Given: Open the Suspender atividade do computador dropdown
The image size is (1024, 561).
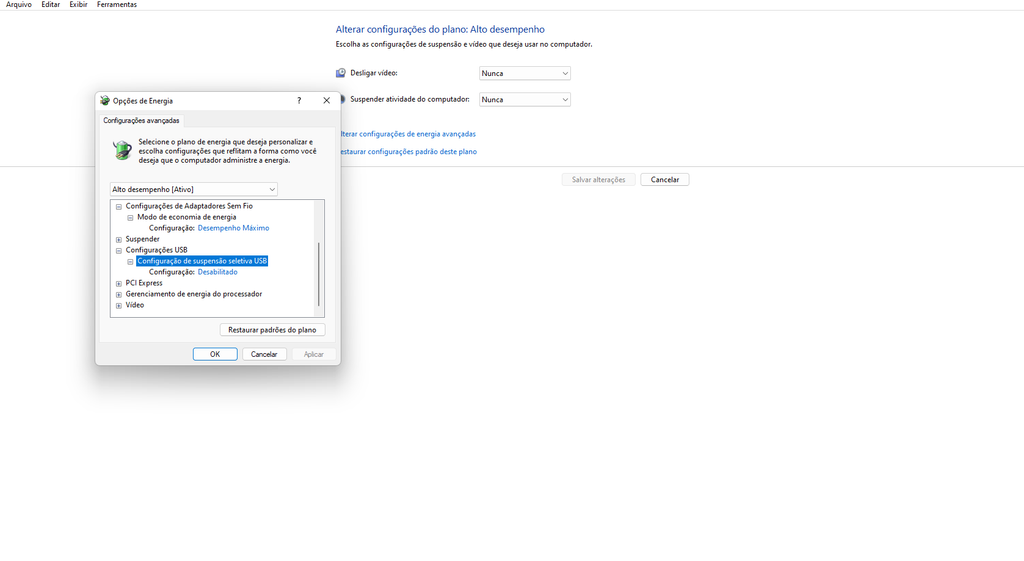Looking at the screenshot, I should [524, 100].
